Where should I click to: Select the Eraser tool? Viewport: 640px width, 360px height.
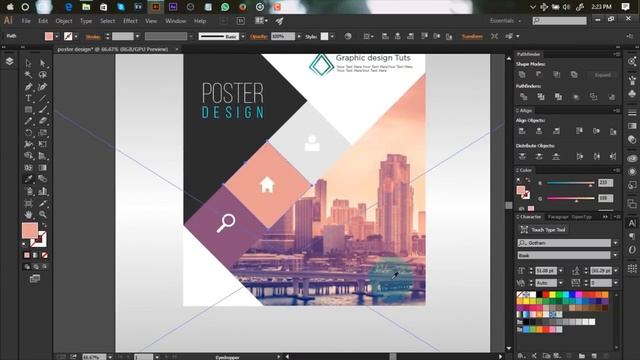pyautogui.click(x=42, y=121)
